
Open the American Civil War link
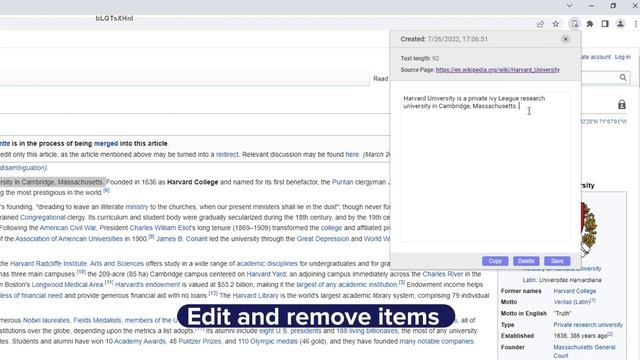tap(68, 228)
